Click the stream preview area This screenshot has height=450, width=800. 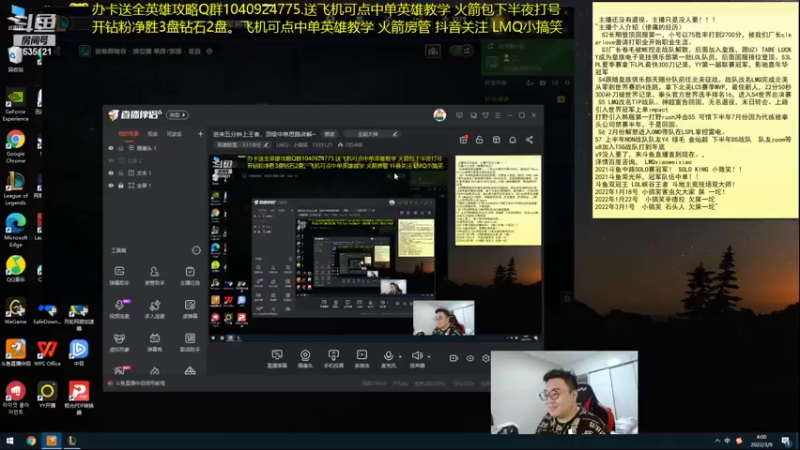[376, 247]
